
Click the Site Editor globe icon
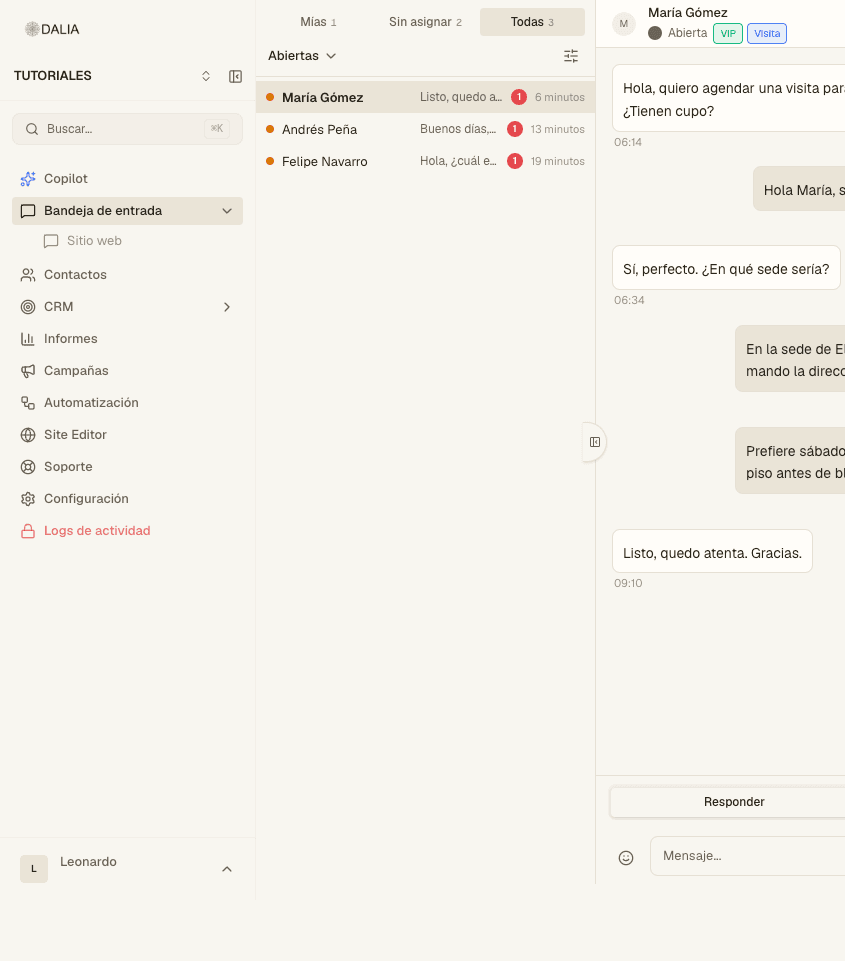28,435
